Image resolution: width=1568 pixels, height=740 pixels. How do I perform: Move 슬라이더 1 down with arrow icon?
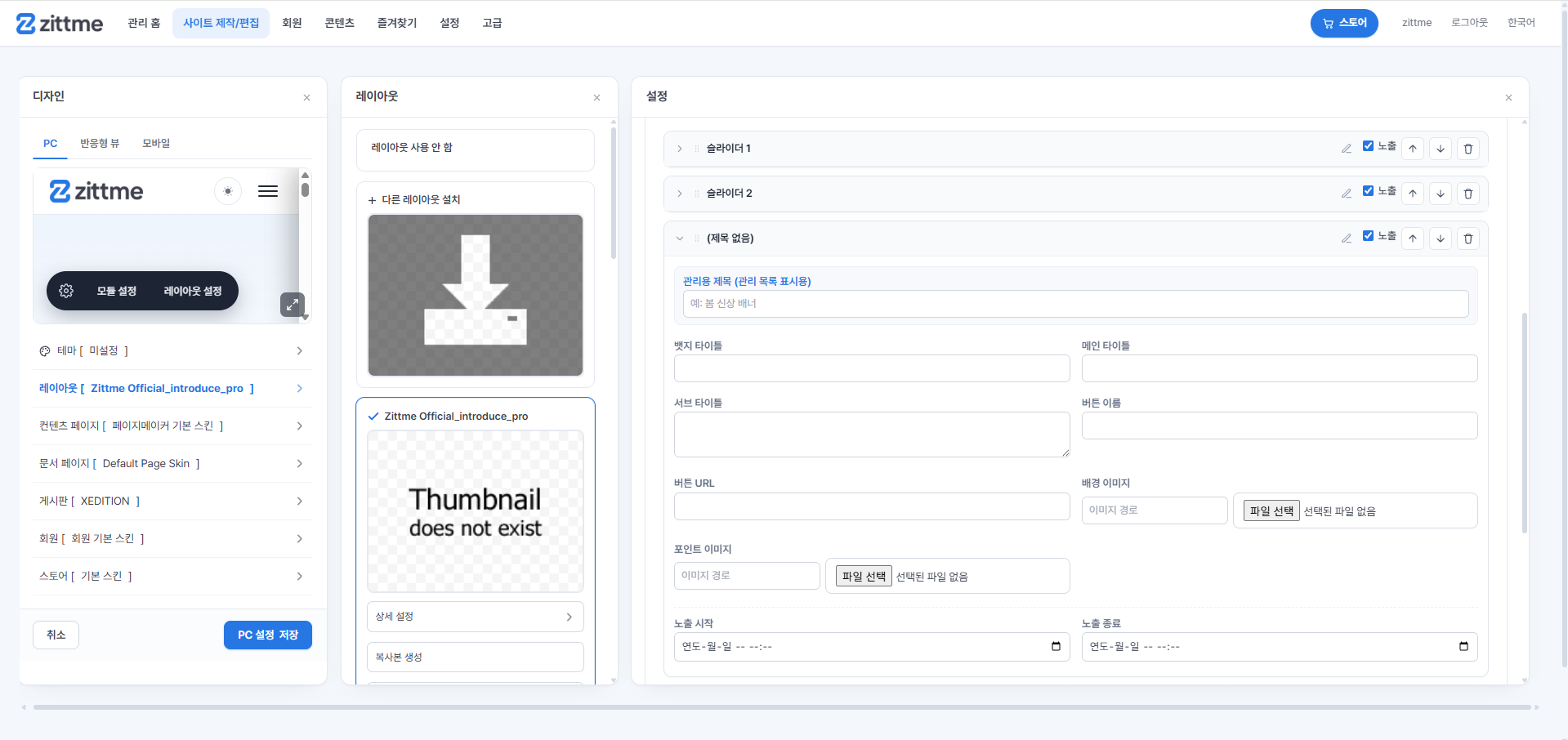click(1441, 149)
